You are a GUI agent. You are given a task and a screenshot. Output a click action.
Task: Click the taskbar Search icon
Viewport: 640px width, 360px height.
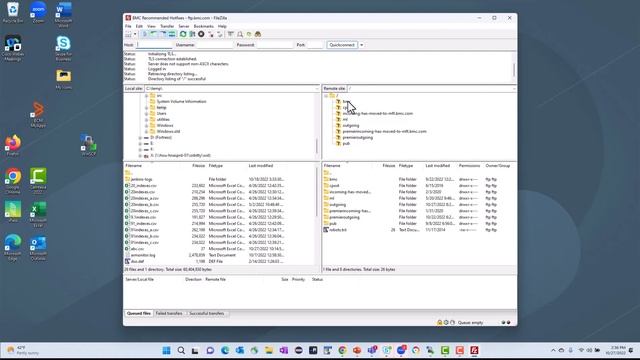pos(181,350)
